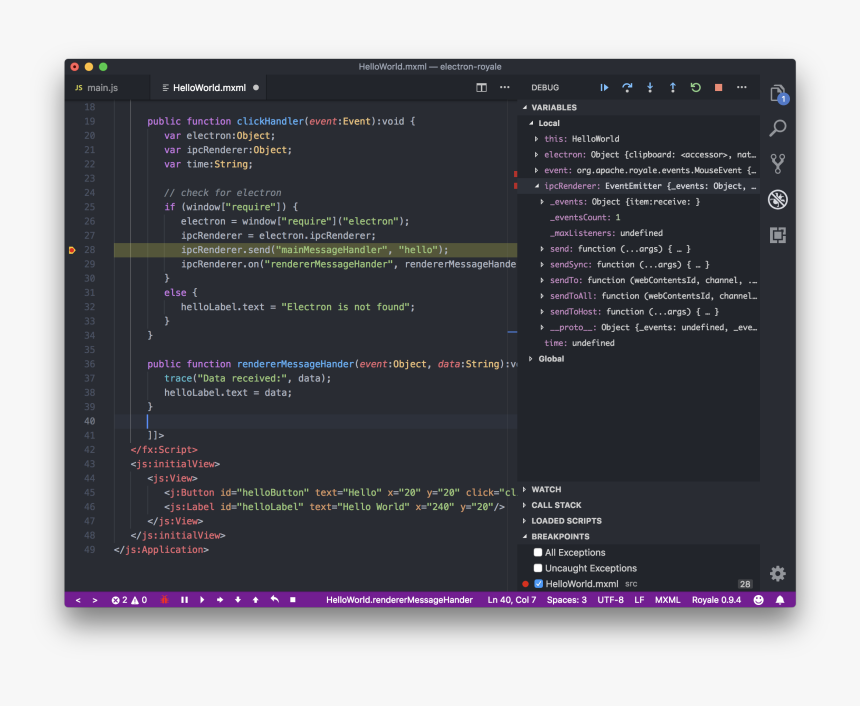Click the line 28 badge in breakpoints
The image size is (860, 706).
coord(745,584)
